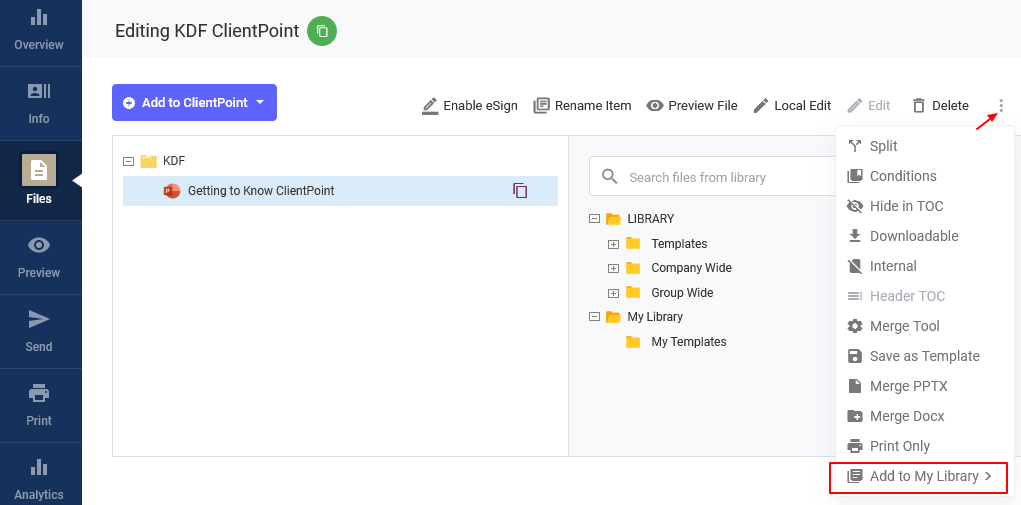Click the My Library root label
The width and height of the screenshot is (1021, 505).
coord(655,317)
